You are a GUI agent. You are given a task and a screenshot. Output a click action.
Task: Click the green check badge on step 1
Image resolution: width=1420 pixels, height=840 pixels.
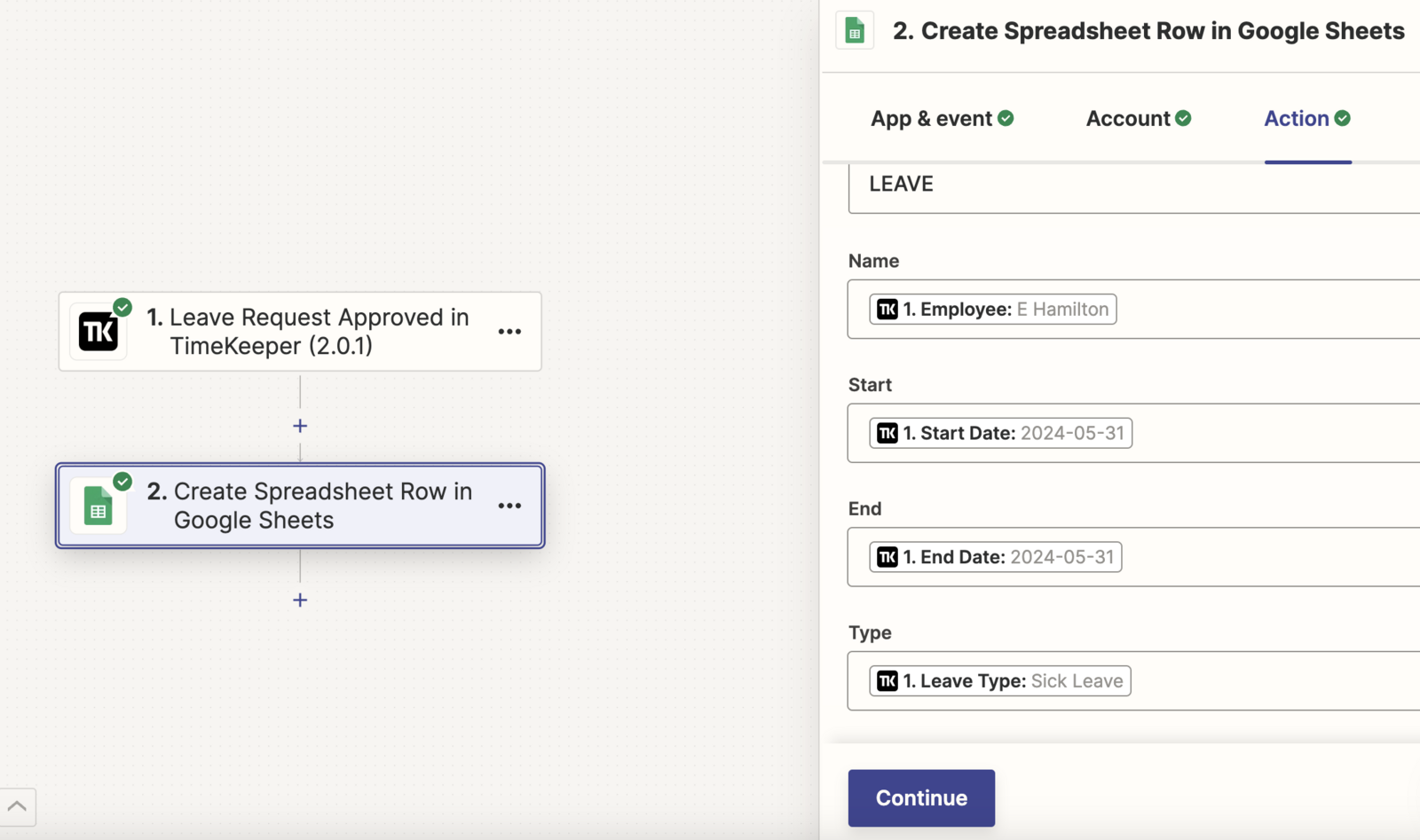click(122, 307)
